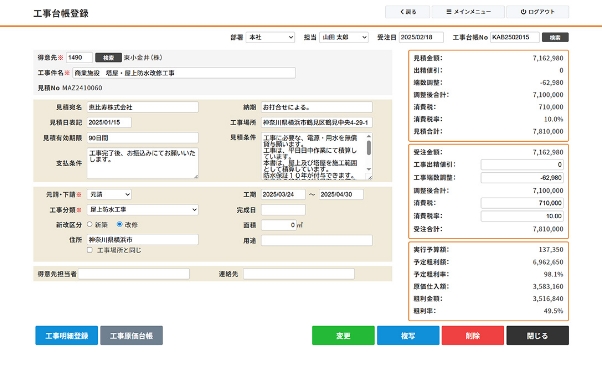Viewport: 602px width, 376px height.
Task: Open the 部署 department dropdown
Action: [270, 37]
